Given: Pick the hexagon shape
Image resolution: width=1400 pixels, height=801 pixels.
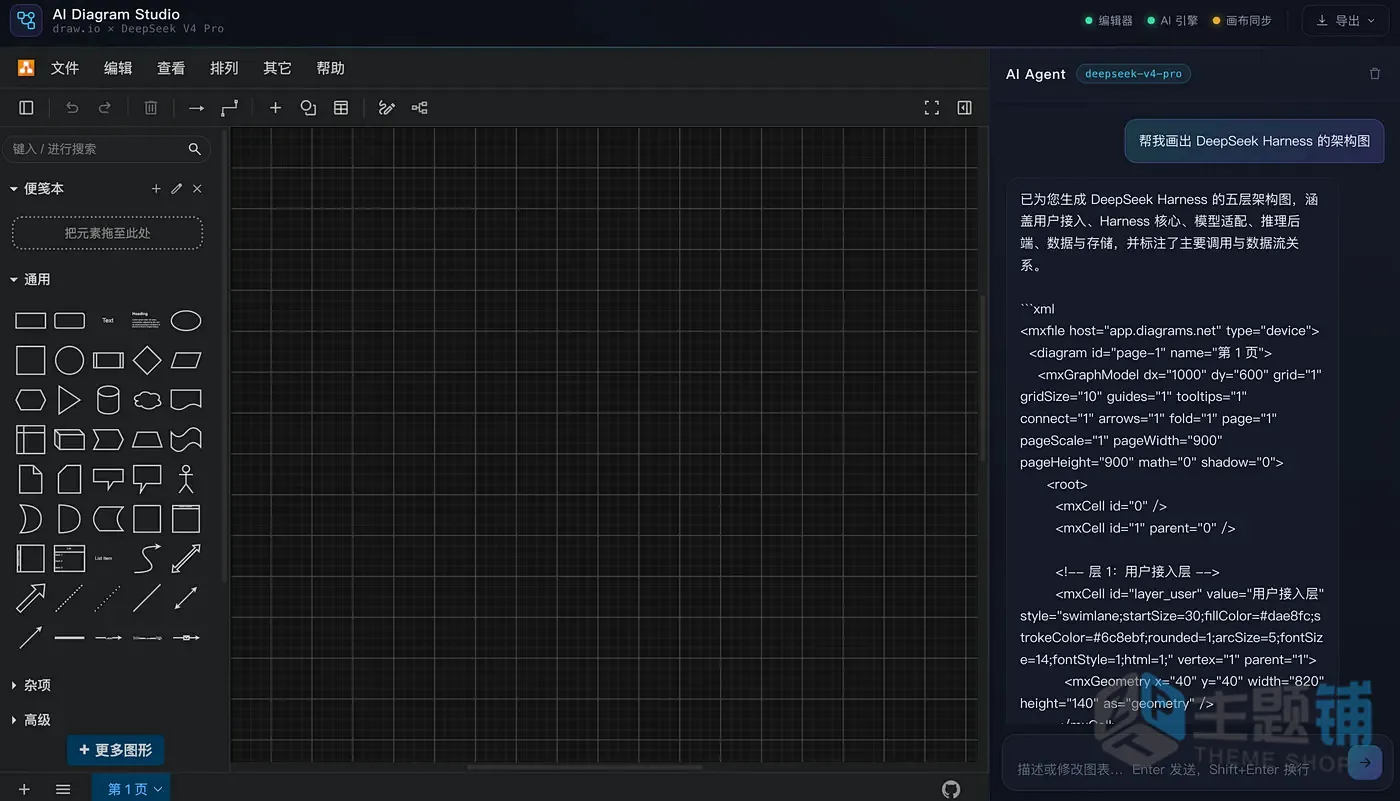Looking at the screenshot, I should coord(31,400).
